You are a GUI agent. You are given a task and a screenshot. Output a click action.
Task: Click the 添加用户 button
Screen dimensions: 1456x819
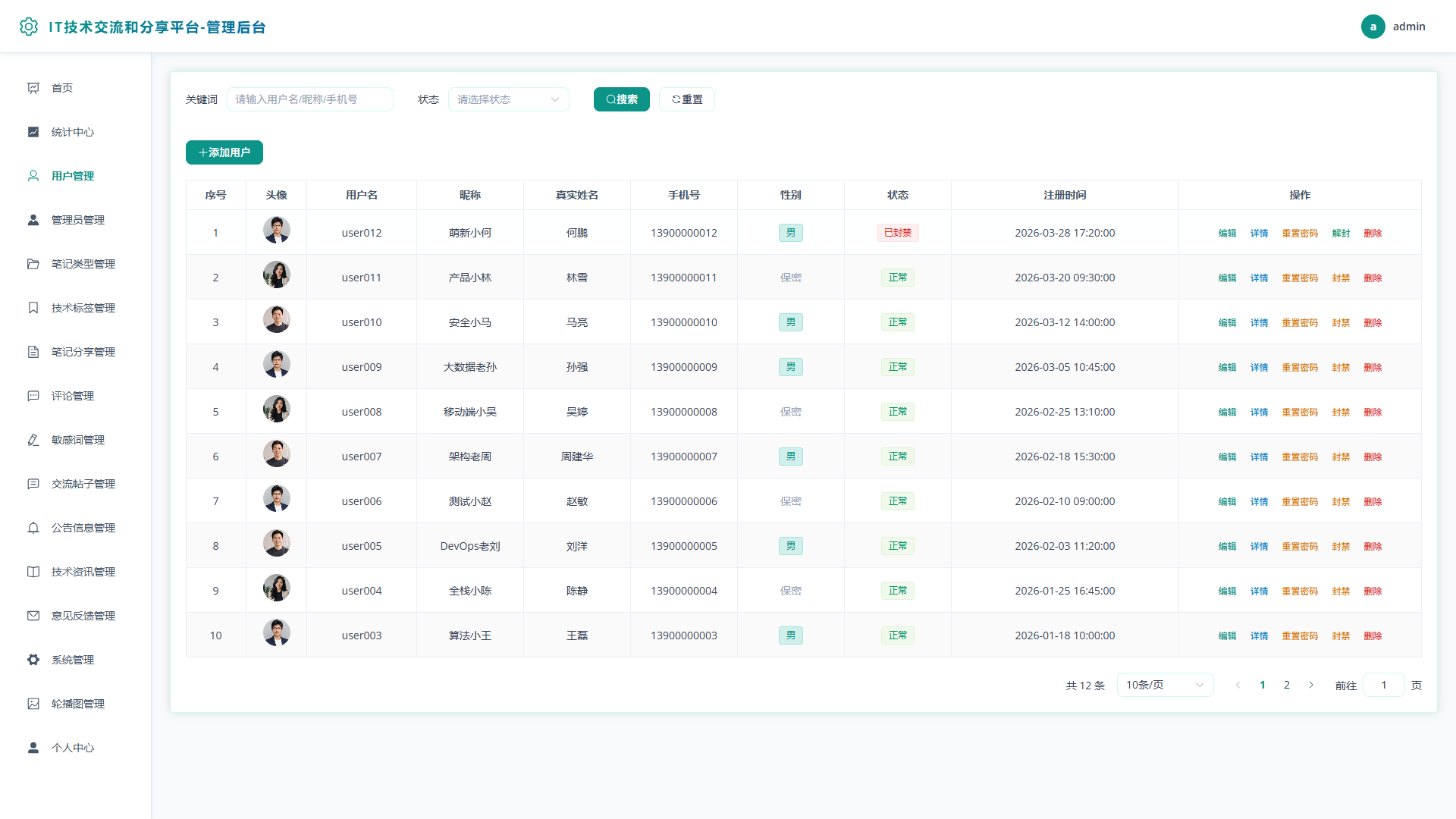pyautogui.click(x=224, y=152)
